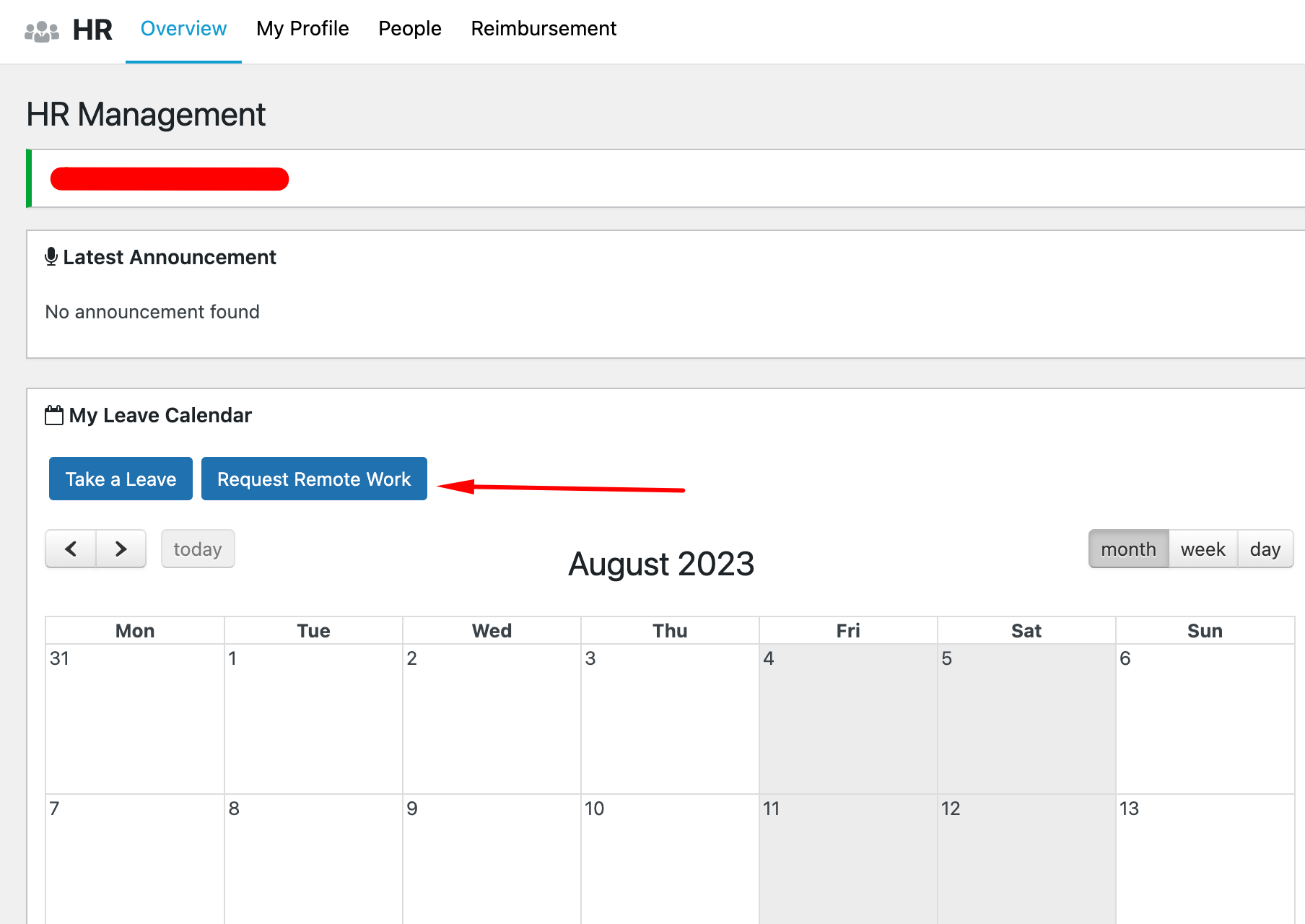Click the left chevron to view previous month

(x=70, y=549)
